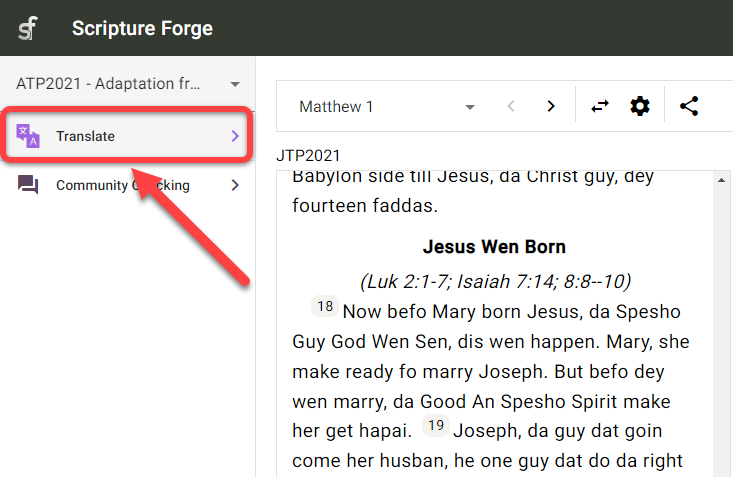Select the verse 19 number marker

pyautogui.click(x=436, y=427)
